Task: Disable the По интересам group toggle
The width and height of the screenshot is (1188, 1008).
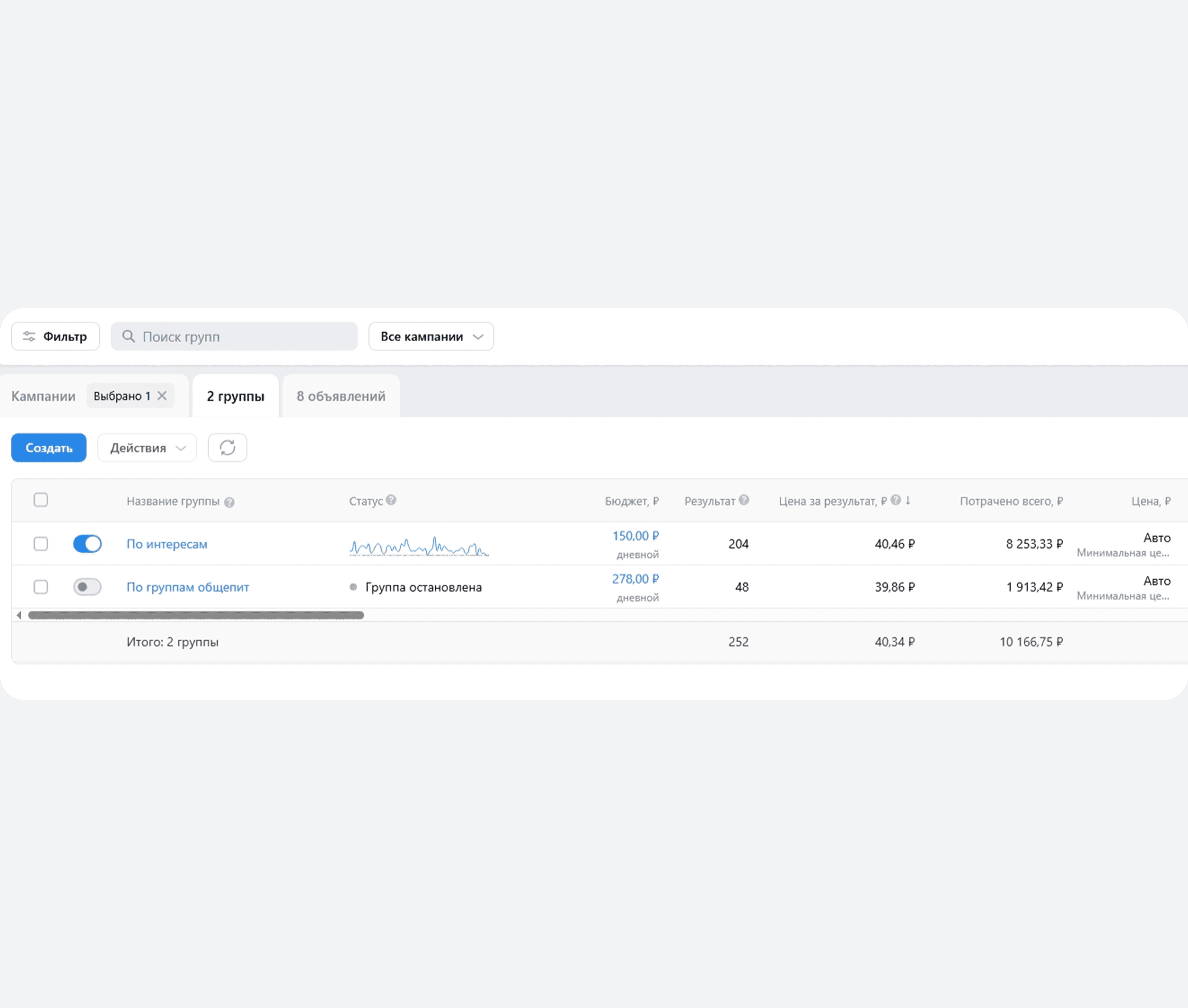Action: pyautogui.click(x=87, y=543)
